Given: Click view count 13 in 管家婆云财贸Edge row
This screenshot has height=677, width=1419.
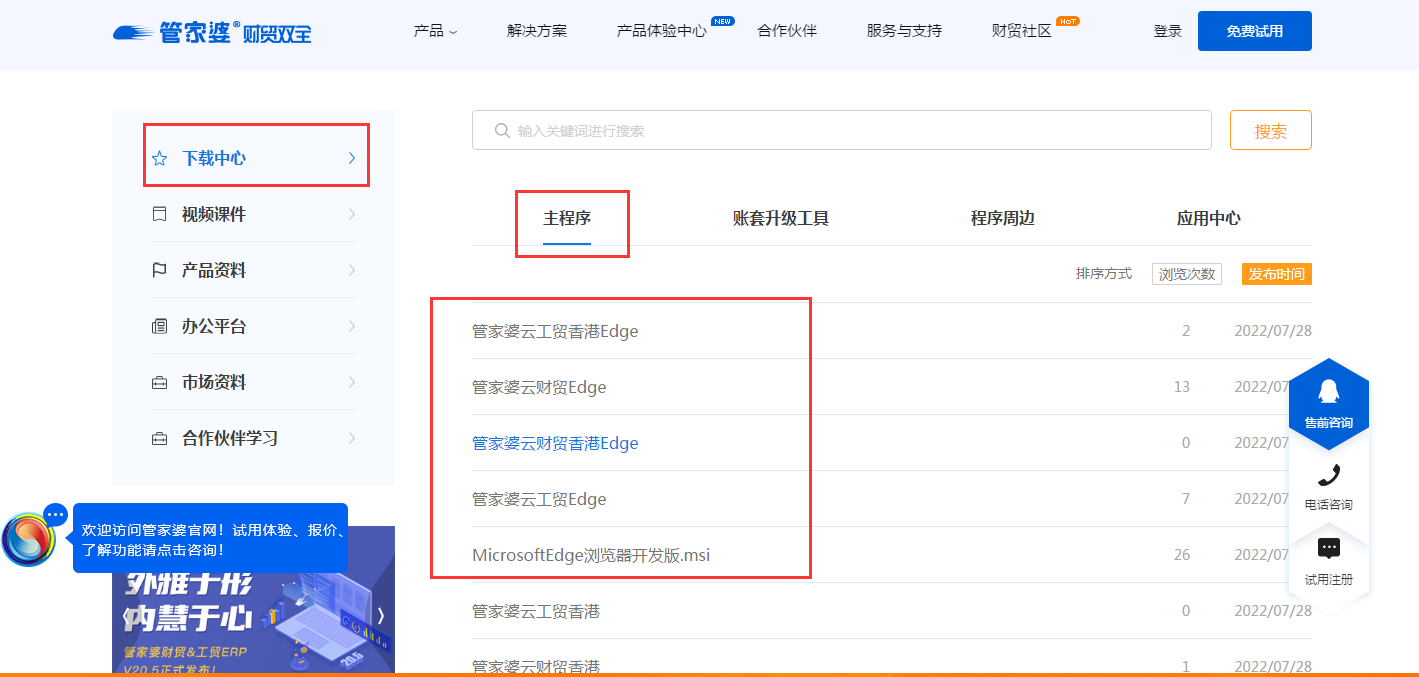Looking at the screenshot, I should click(1182, 387).
